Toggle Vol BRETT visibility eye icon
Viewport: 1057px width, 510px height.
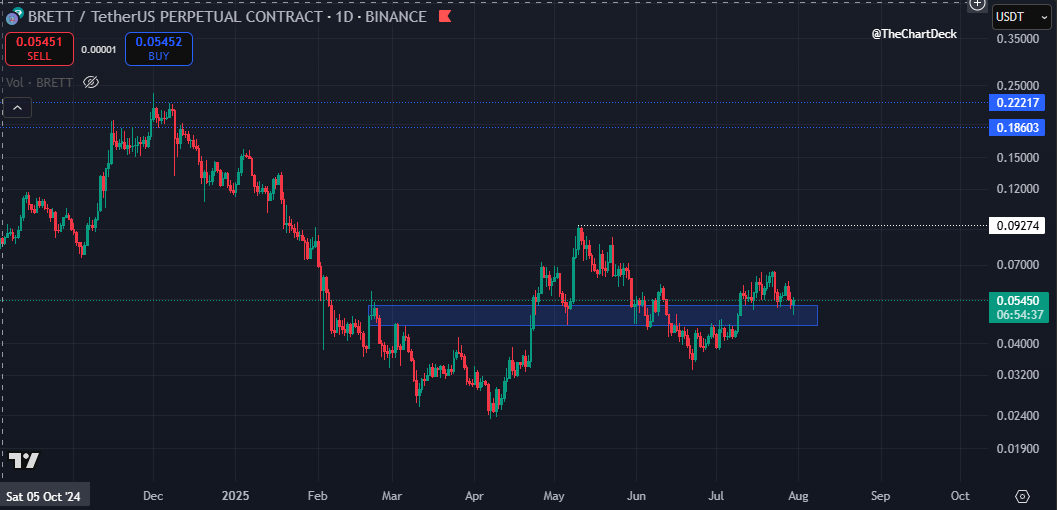[91, 82]
